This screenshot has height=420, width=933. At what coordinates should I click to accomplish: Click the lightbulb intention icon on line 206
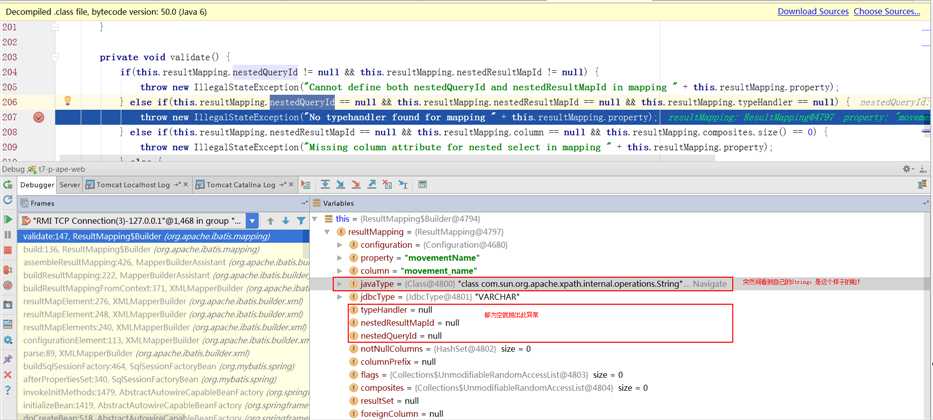(68, 101)
